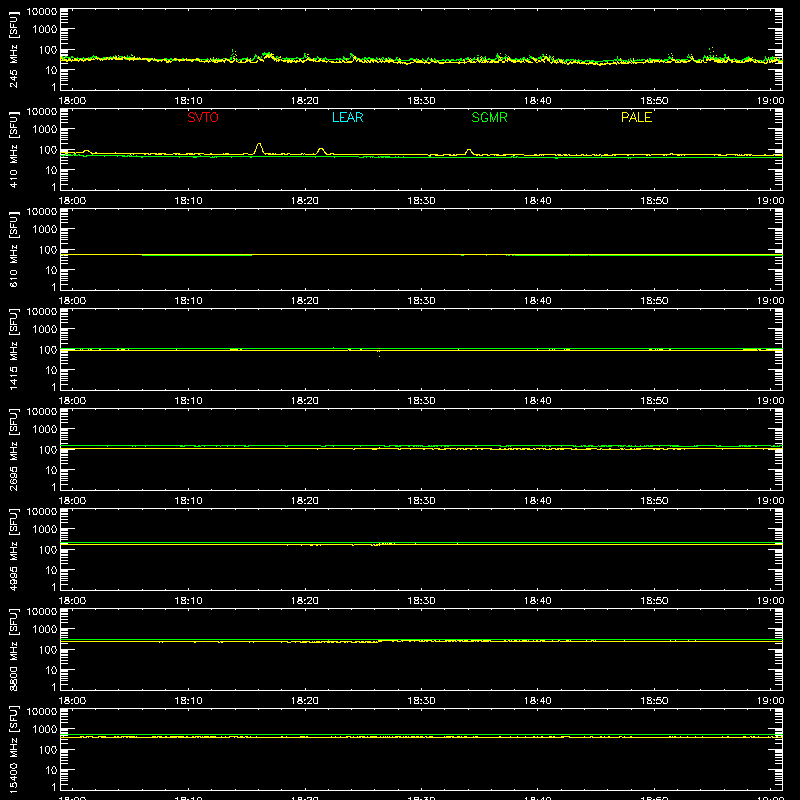Click the green SGMR station label

489,117
